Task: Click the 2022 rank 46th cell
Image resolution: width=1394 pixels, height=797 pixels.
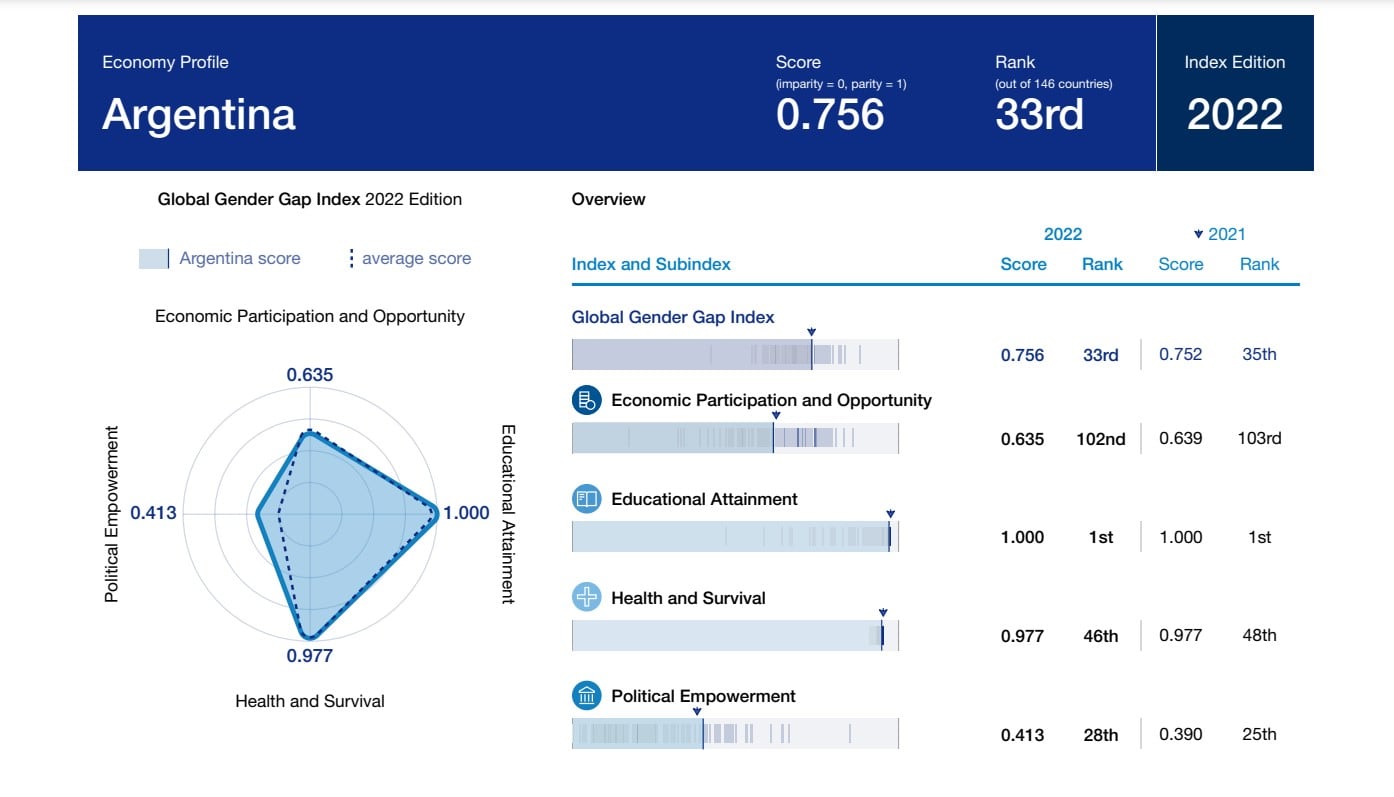Action: click(x=1100, y=636)
